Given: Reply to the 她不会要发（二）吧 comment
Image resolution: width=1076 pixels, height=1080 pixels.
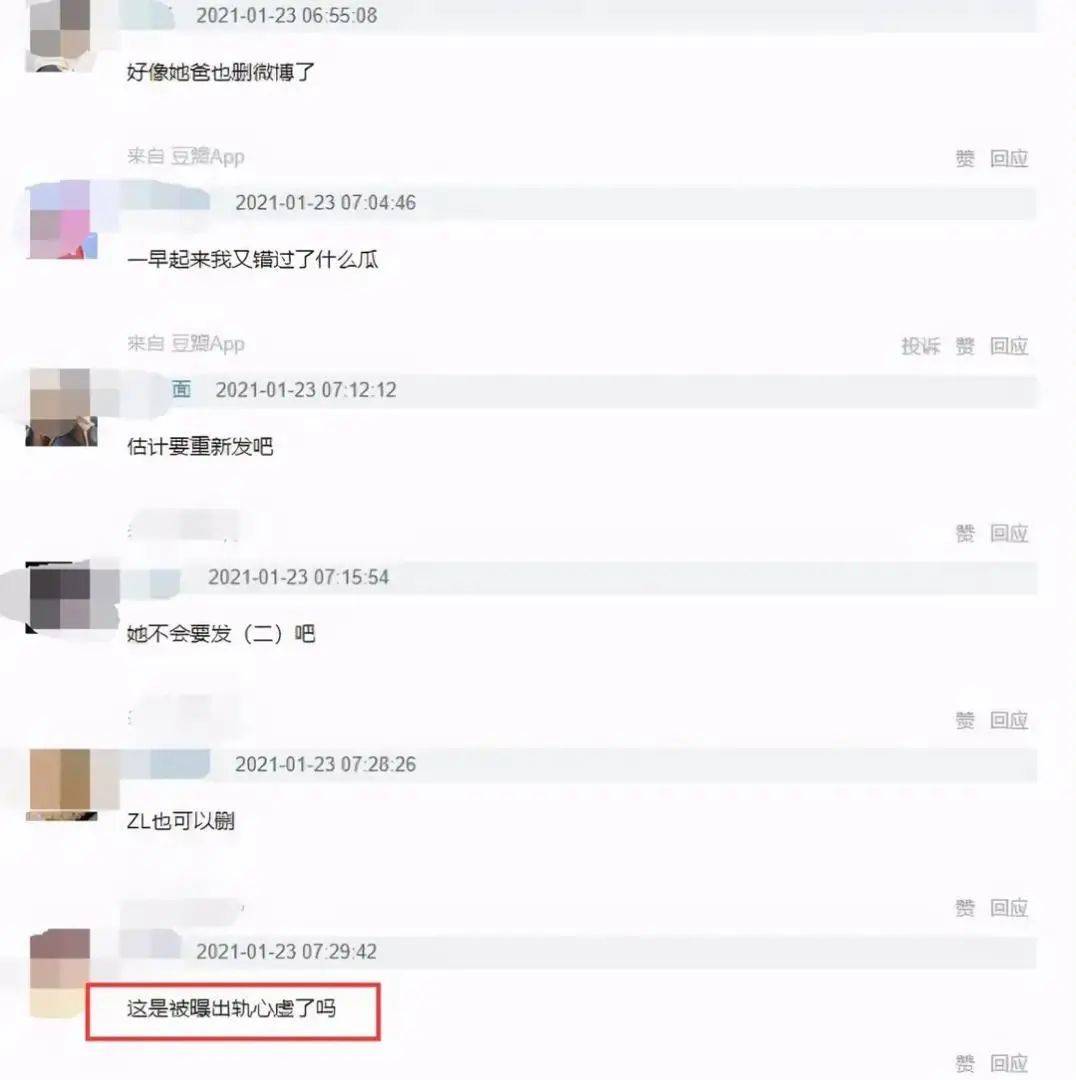Looking at the screenshot, I should click(1008, 720).
